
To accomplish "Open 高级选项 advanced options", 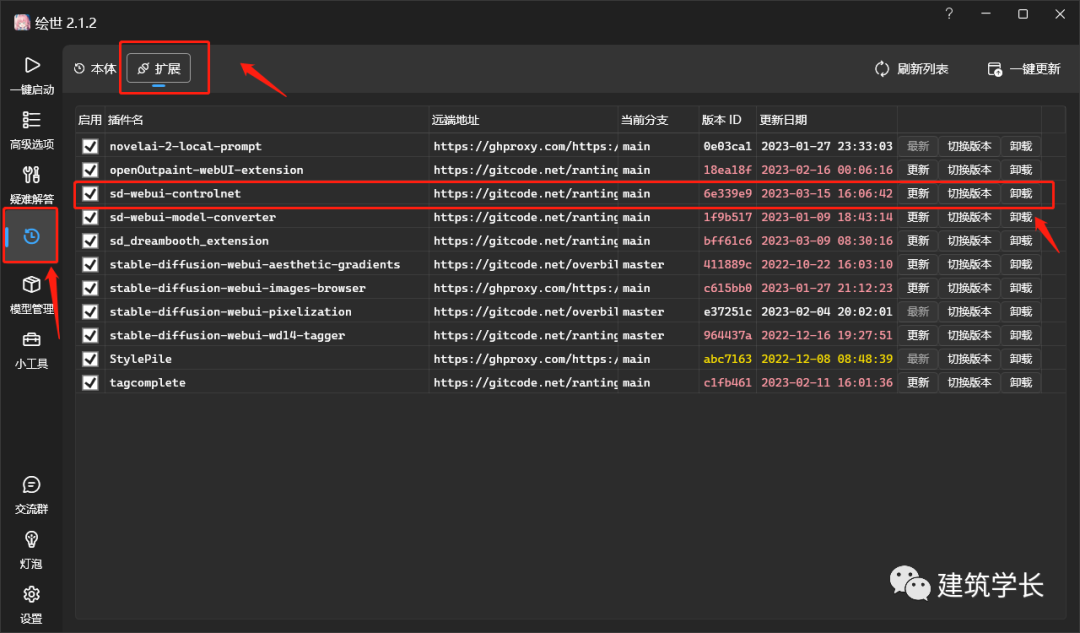I will [32, 130].
